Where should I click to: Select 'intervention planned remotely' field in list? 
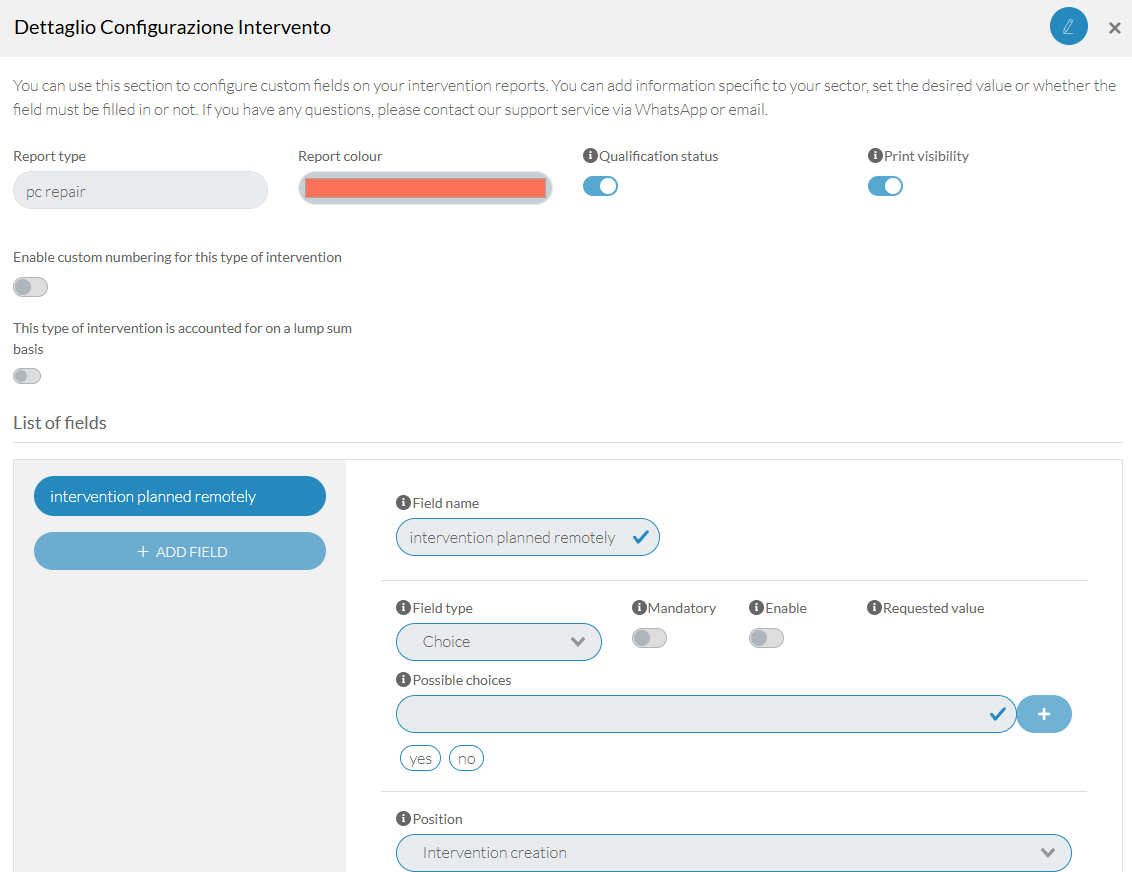tap(180, 496)
